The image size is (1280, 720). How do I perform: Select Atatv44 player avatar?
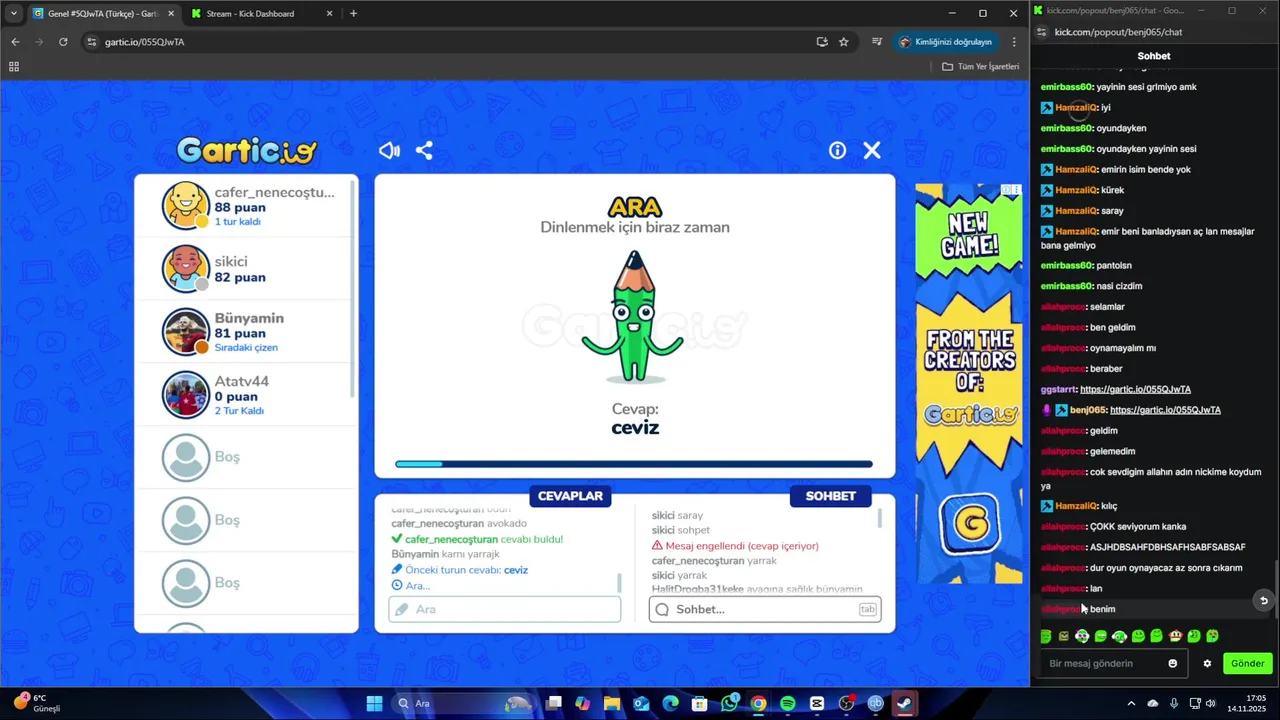(x=186, y=394)
